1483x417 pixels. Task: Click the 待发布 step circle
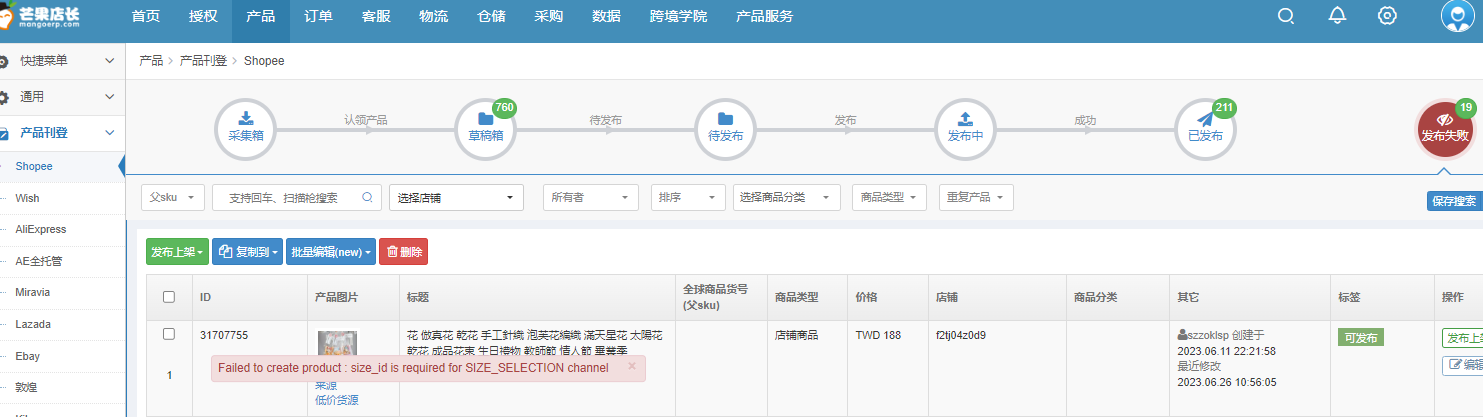725,130
